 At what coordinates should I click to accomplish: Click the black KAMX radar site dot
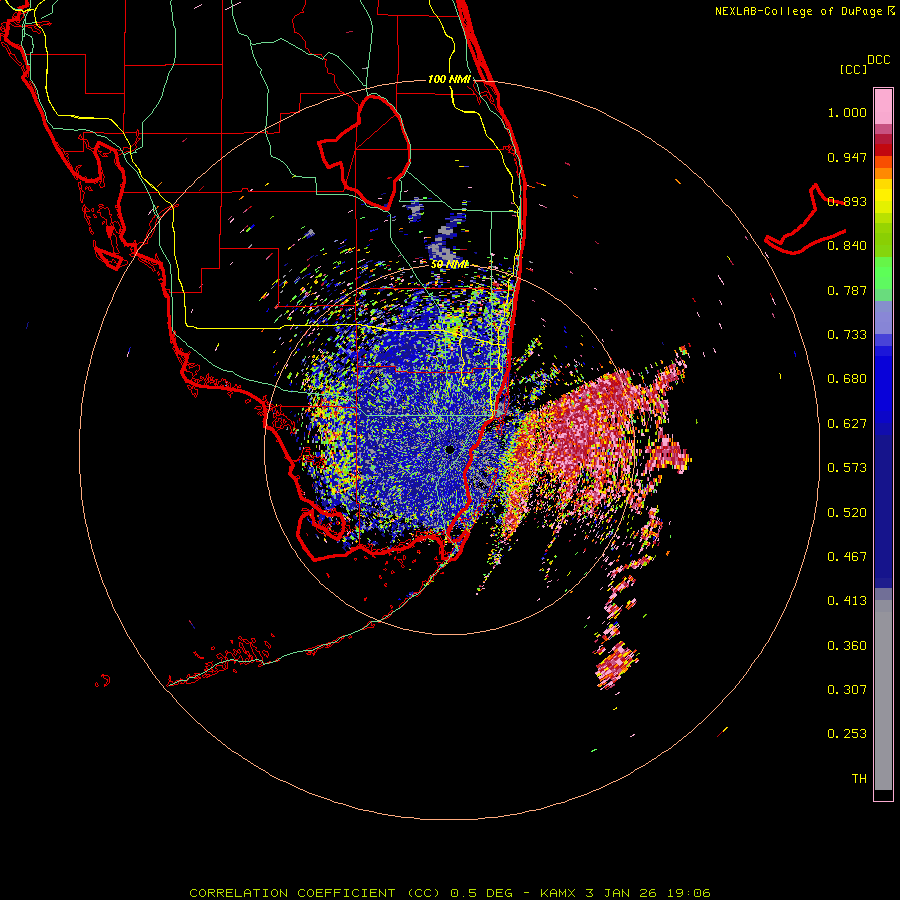pos(449,449)
